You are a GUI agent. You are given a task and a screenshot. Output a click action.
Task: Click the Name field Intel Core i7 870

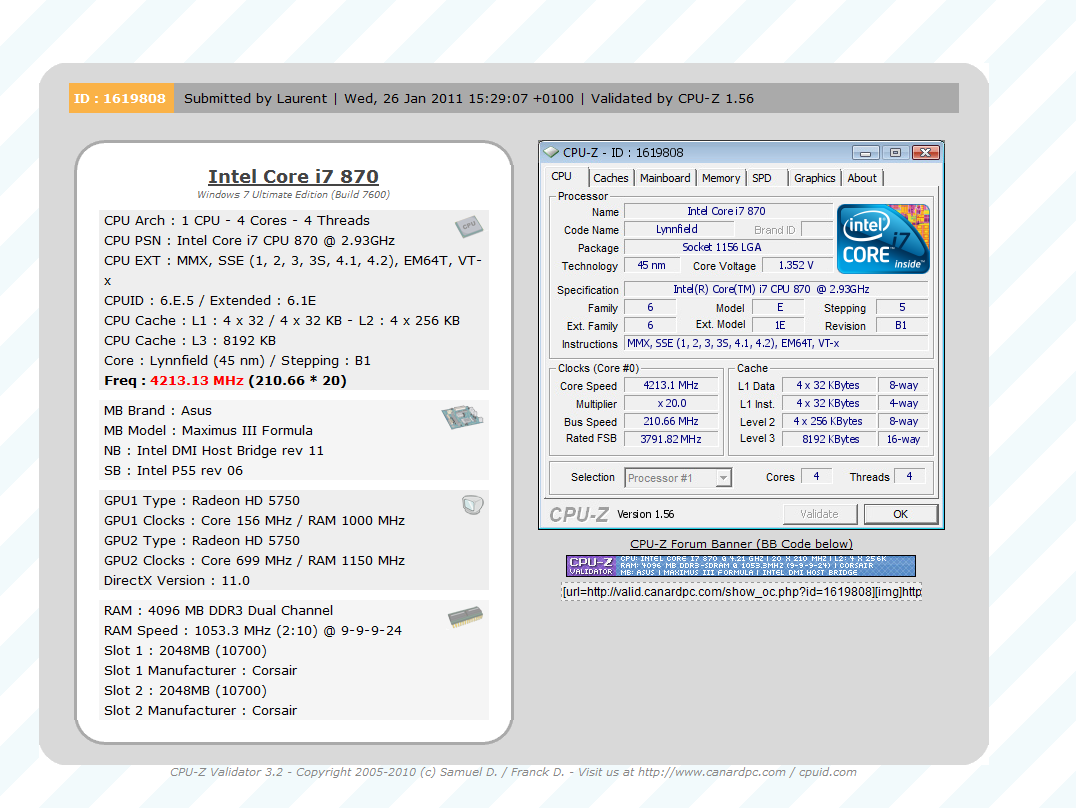(x=727, y=211)
